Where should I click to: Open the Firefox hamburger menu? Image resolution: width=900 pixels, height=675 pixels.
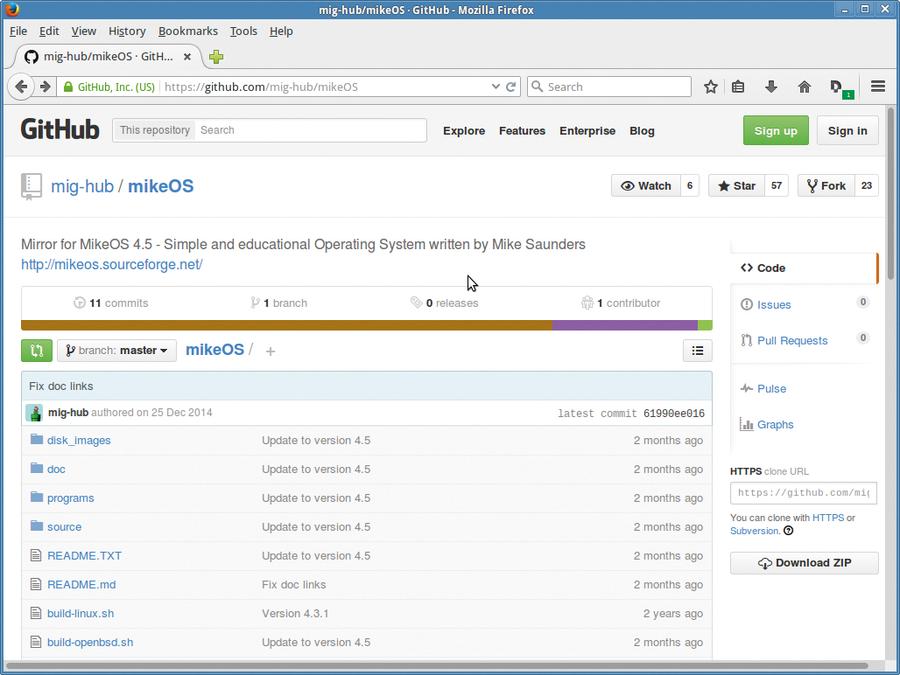(x=878, y=87)
